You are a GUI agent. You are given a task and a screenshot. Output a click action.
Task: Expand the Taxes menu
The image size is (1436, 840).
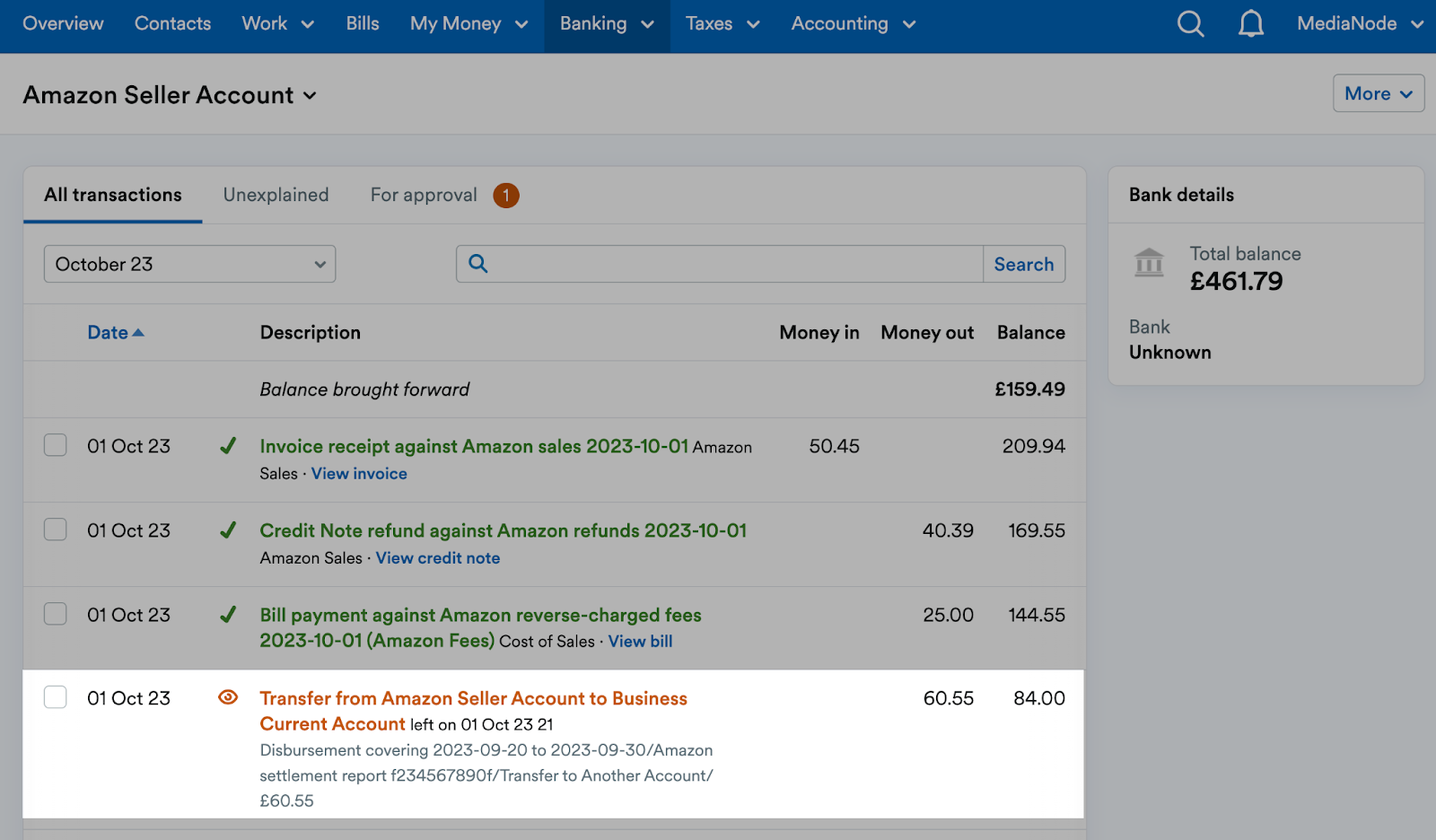coord(722,24)
